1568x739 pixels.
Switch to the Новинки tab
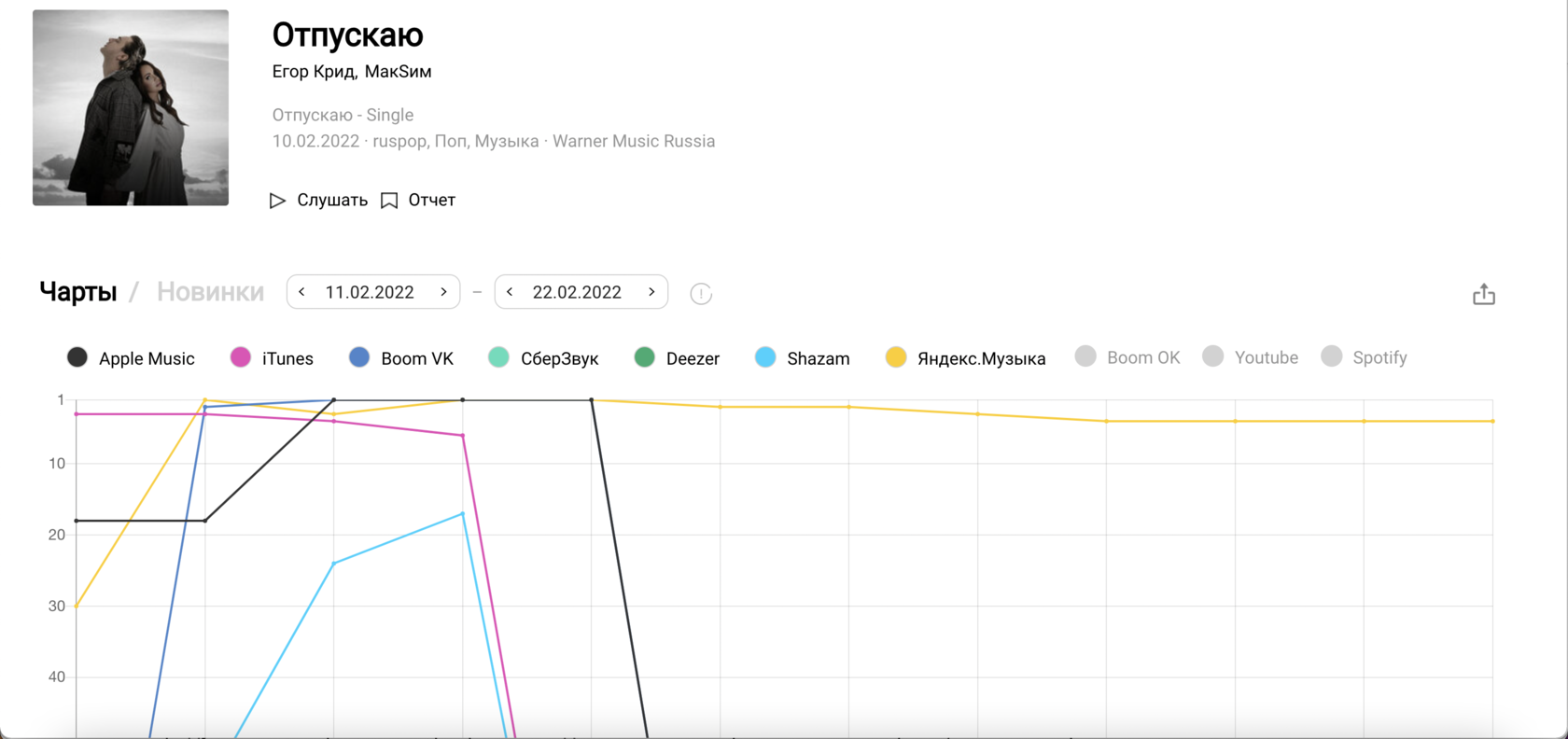tap(210, 292)
